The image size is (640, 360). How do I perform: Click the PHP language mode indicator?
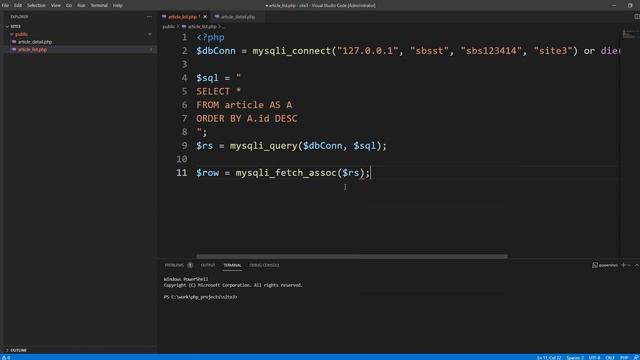point(624,358)
